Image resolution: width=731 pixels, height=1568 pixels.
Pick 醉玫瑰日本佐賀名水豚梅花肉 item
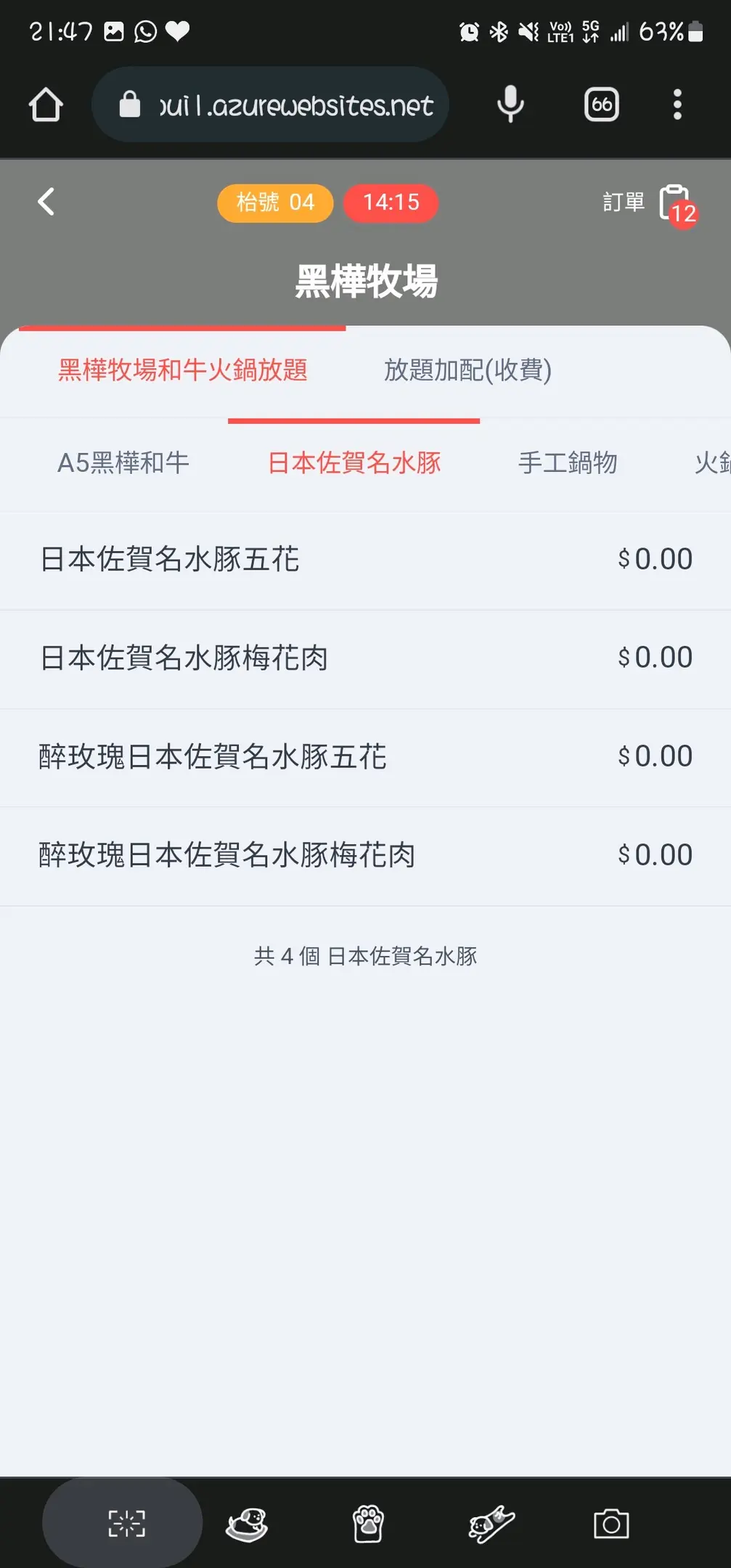point(365,855)
